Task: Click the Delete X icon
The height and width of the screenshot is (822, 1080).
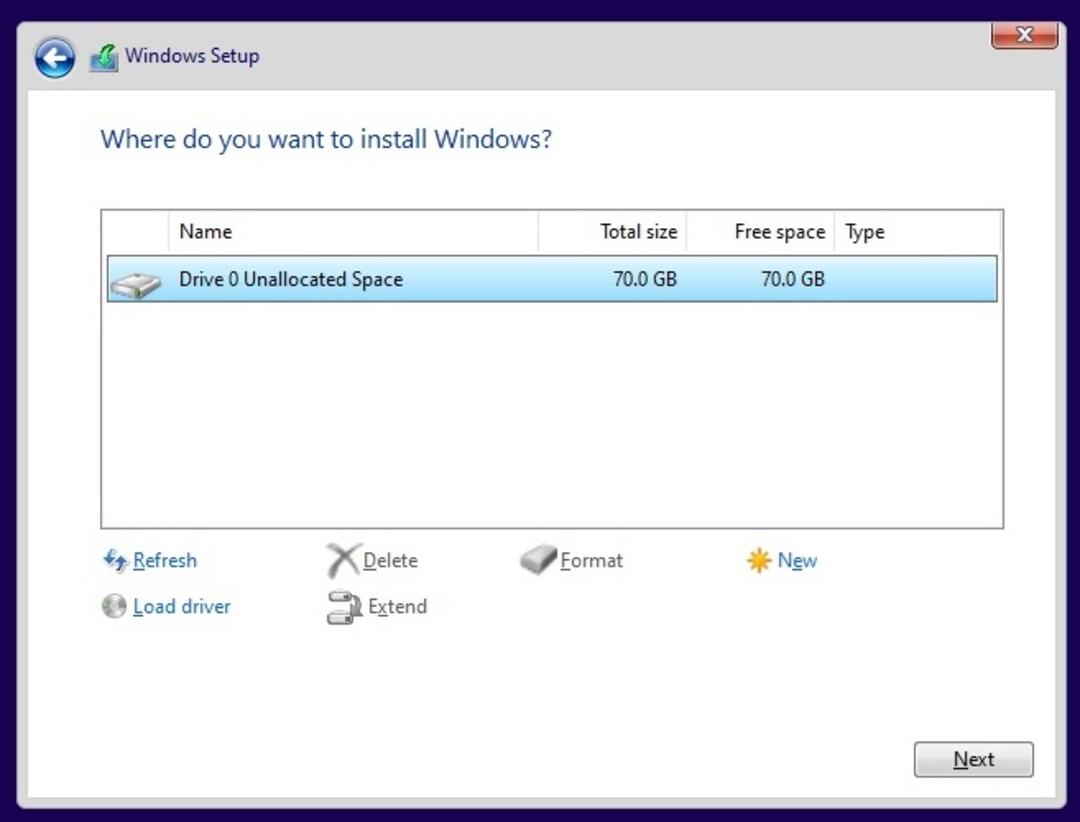Action: tap(342, 560)
